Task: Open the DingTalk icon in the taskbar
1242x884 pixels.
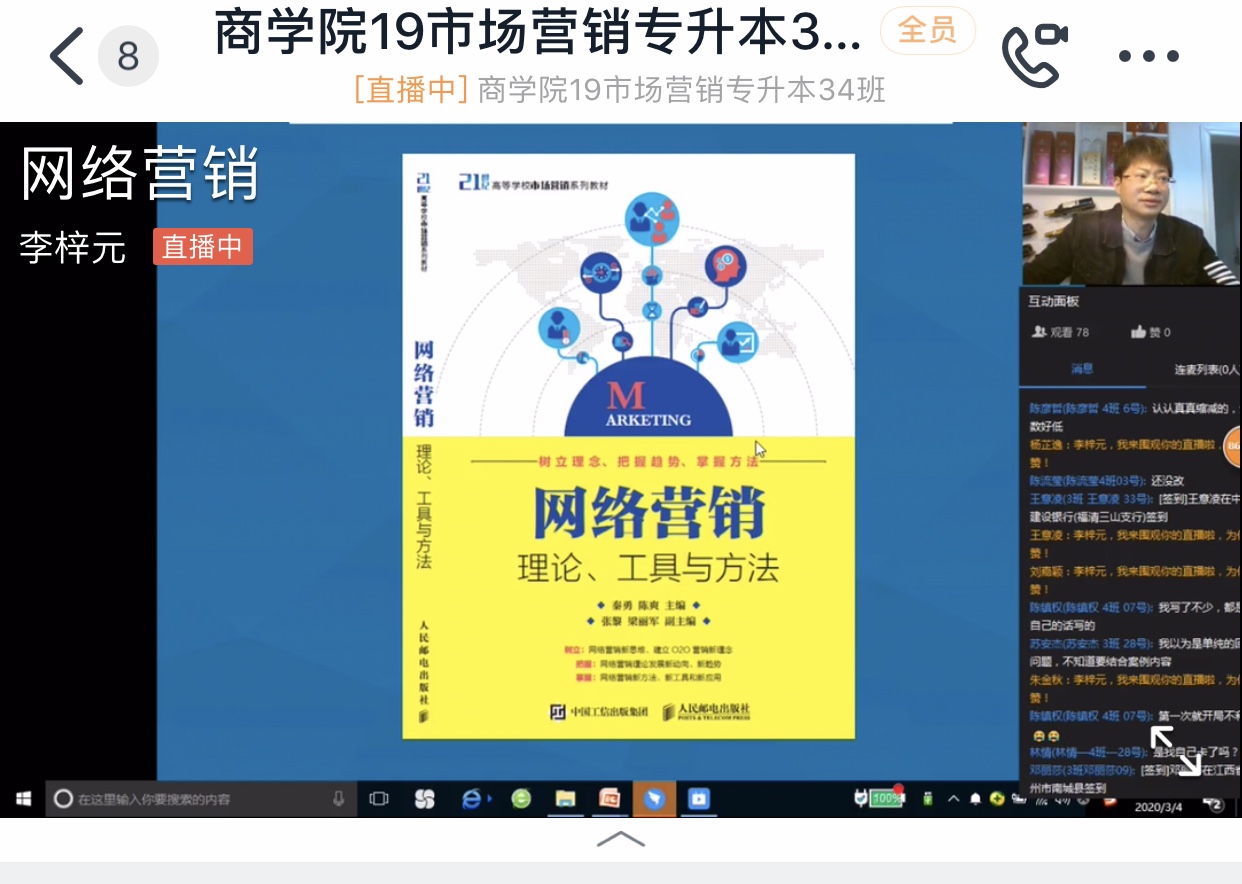Action: (x=653, y=798)
